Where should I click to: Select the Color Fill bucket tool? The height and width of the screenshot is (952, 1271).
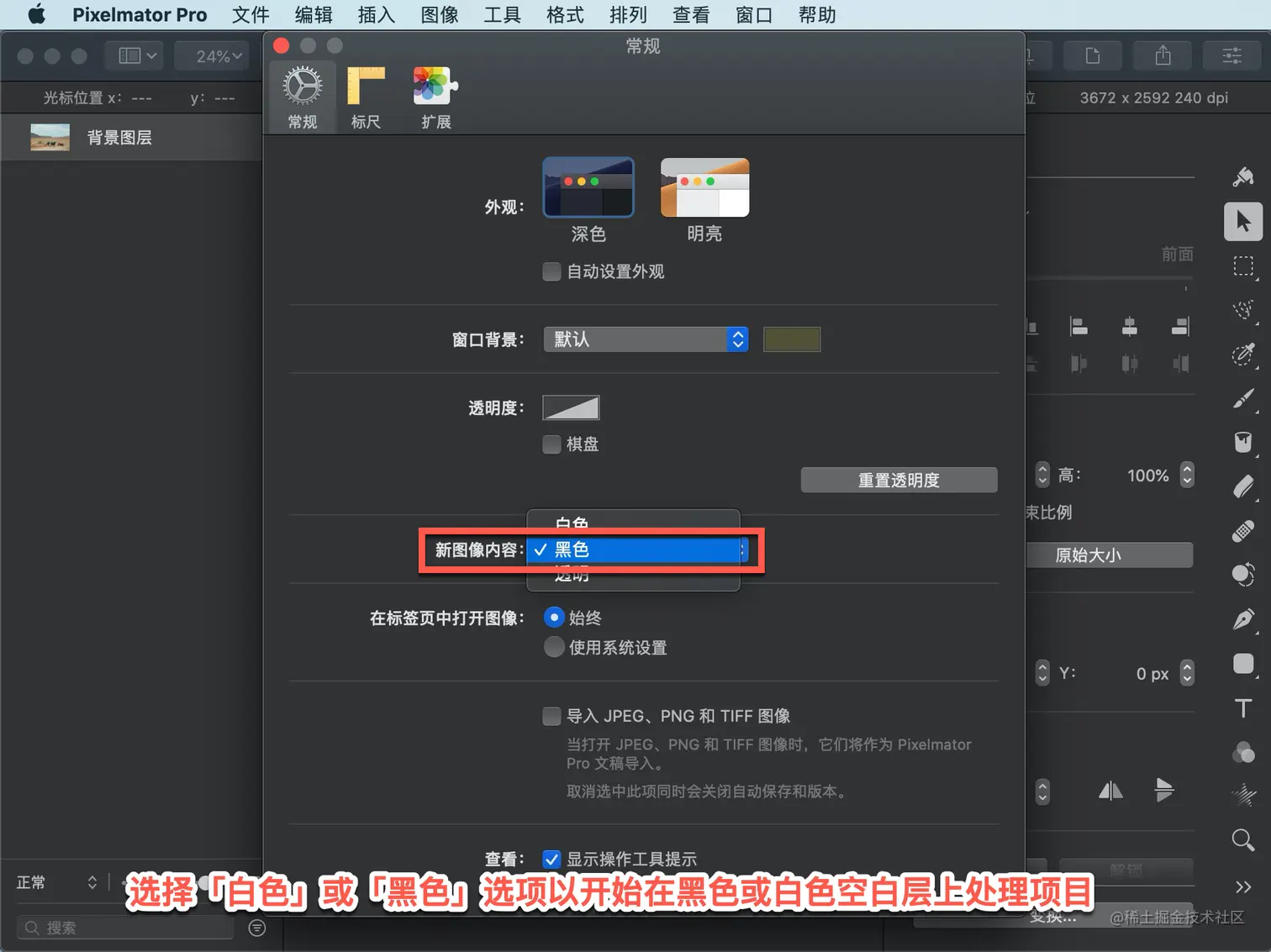click(1243, 443)
